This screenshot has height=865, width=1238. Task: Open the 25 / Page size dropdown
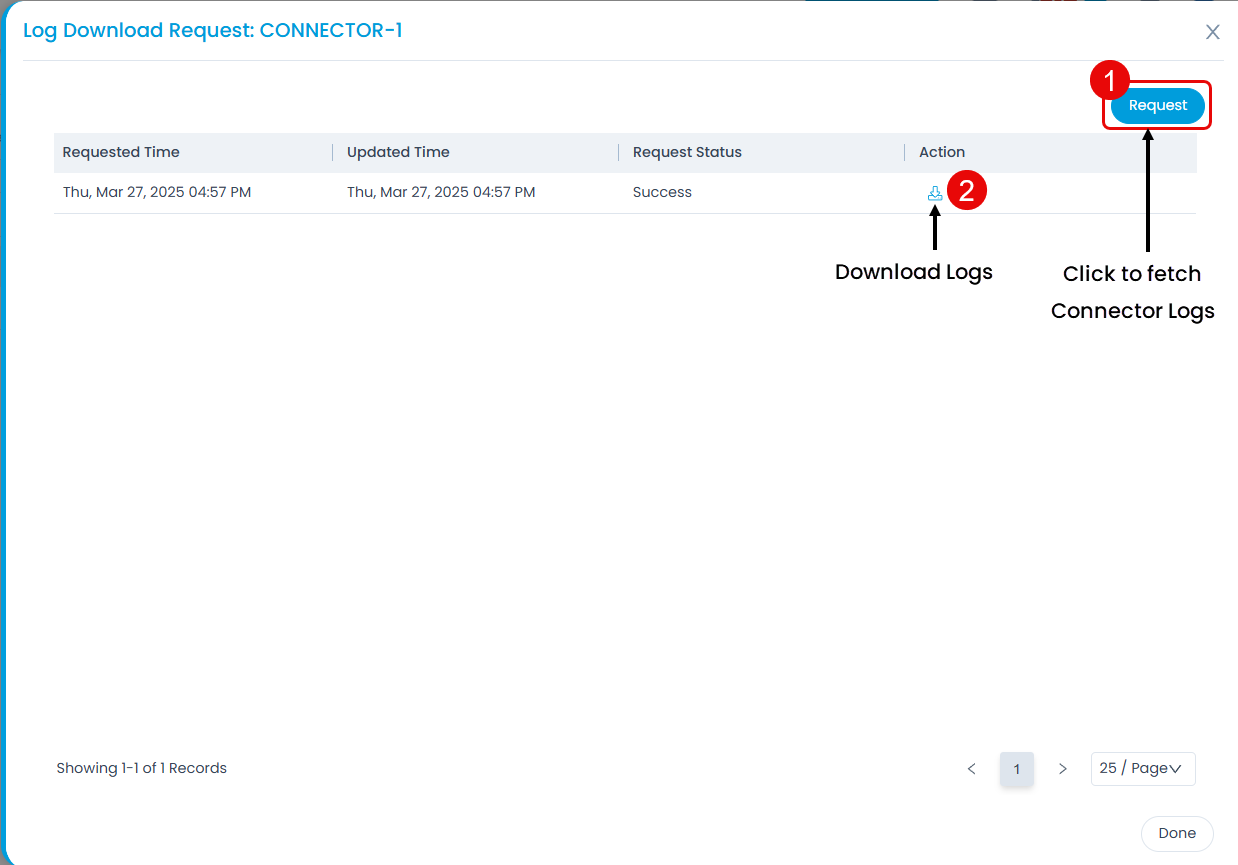coord(1142,768)
